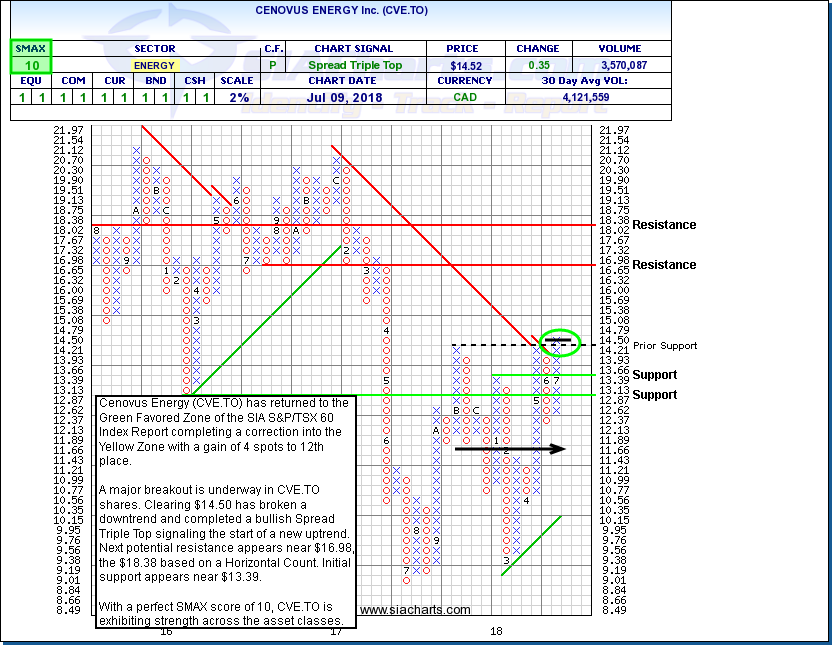Select the SMAX score 10 box
The height and width of the screenshot is (645, 832).
pyautogui.click(x=28, y=65)
